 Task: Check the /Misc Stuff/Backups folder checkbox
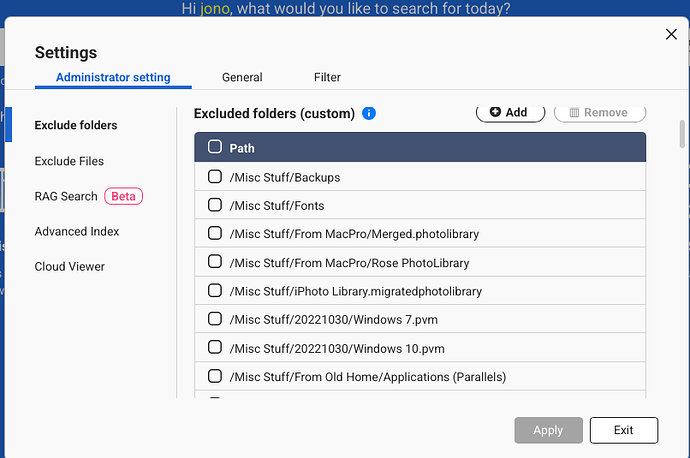(x=215, y=177)
